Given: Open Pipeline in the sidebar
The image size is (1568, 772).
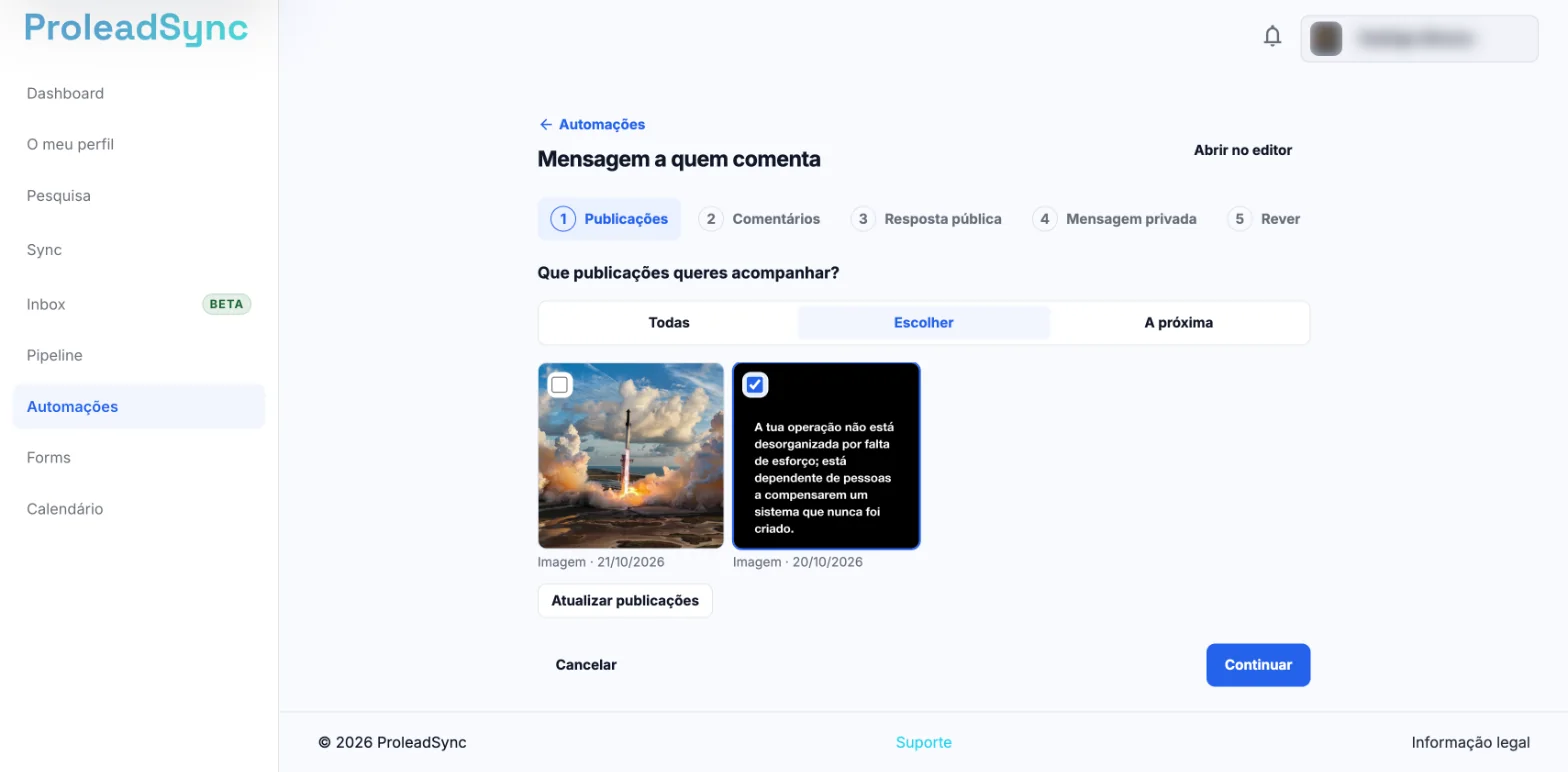Looking at the screenshot, I should [55, 355].
